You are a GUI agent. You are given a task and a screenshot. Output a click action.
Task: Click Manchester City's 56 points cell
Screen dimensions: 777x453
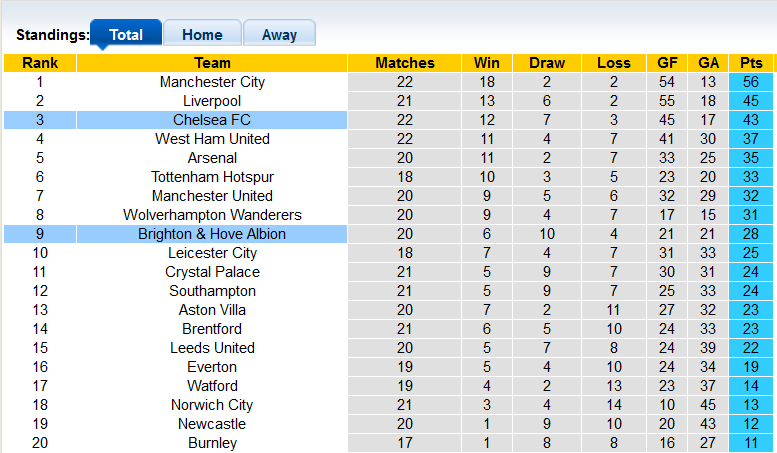(751, 82)
